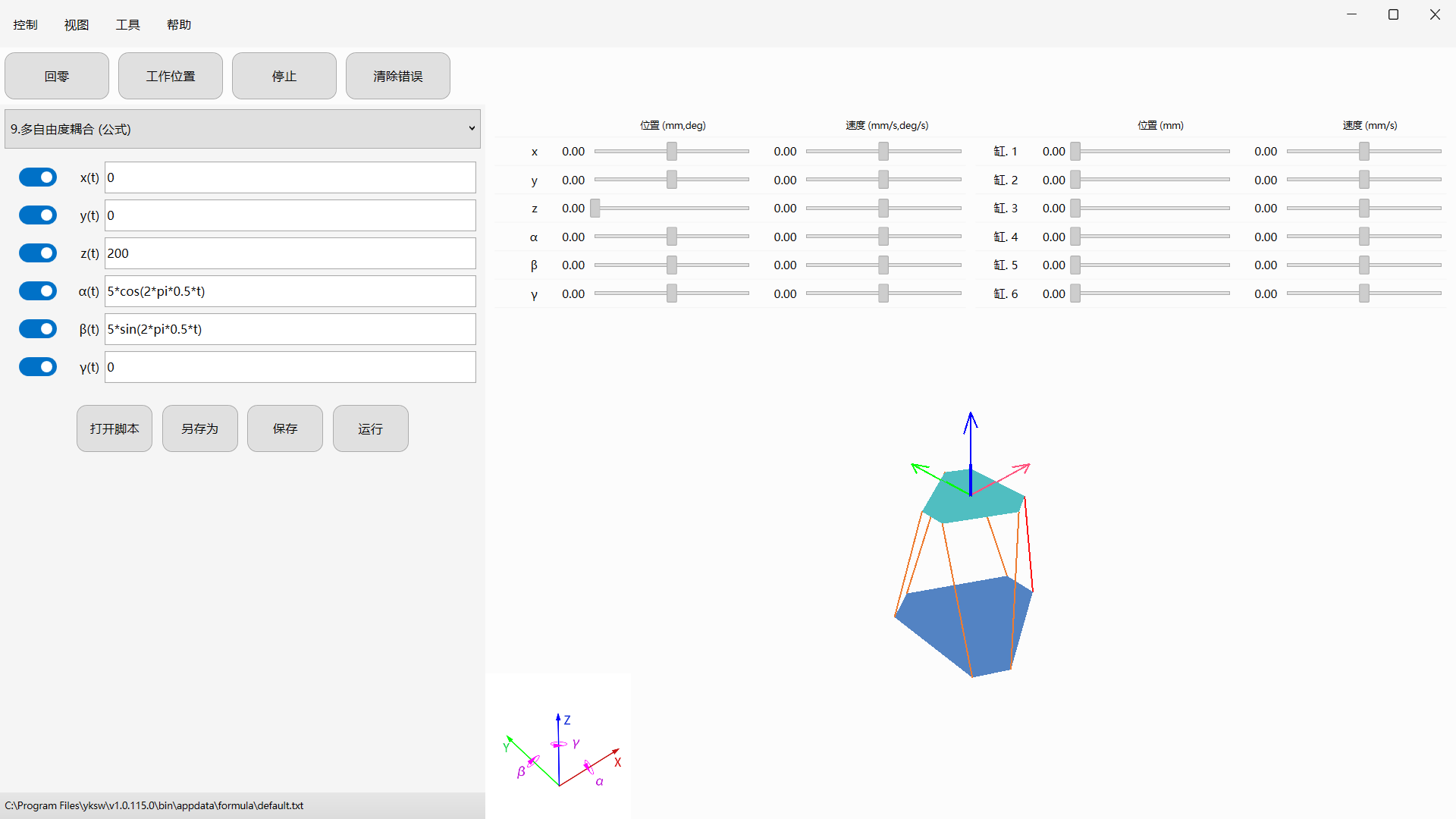This screenshot has width=1456, height=819.
Task: Click the blue Z axis arrow in gizmo
Action: coord(558,748)
